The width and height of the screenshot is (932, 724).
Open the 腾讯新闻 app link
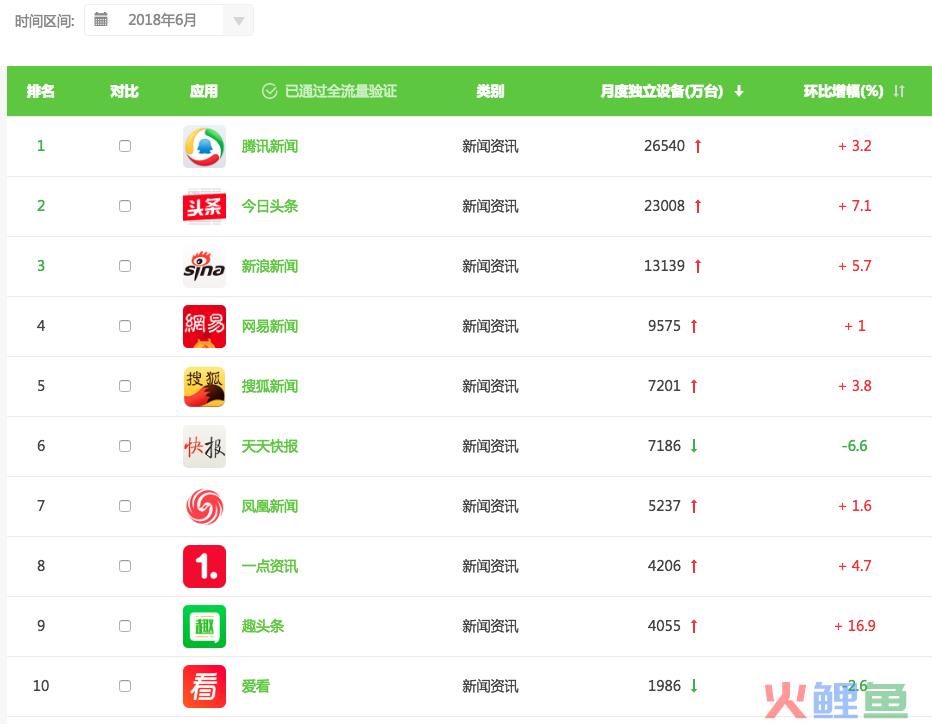pos(270,146)
